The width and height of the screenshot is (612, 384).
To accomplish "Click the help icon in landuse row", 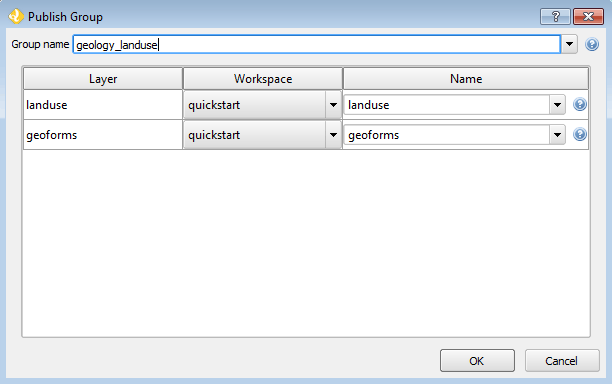I will point(580,104).
